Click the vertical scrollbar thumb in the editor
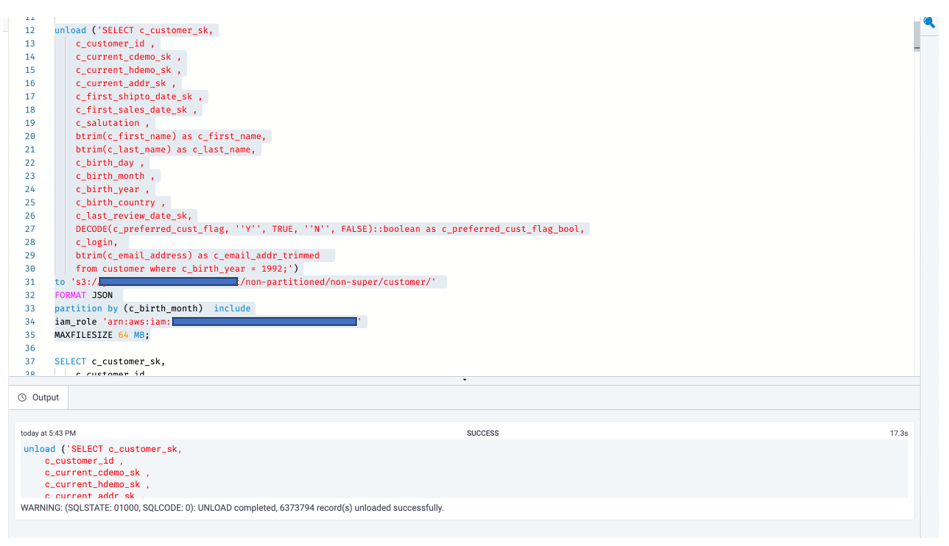This screenshot has height=546, width=949. tap(917, 35)
